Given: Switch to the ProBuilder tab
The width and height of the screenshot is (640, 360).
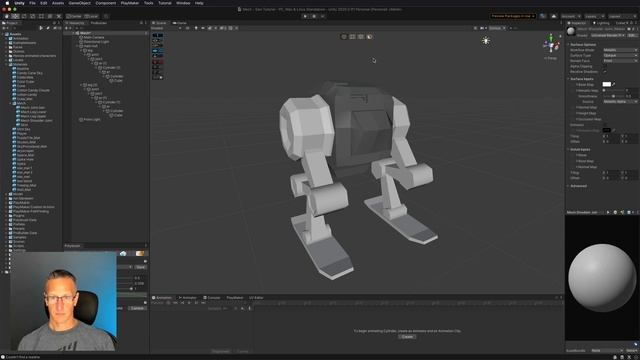Looking at the screenshot, I should tap(98, 23).
